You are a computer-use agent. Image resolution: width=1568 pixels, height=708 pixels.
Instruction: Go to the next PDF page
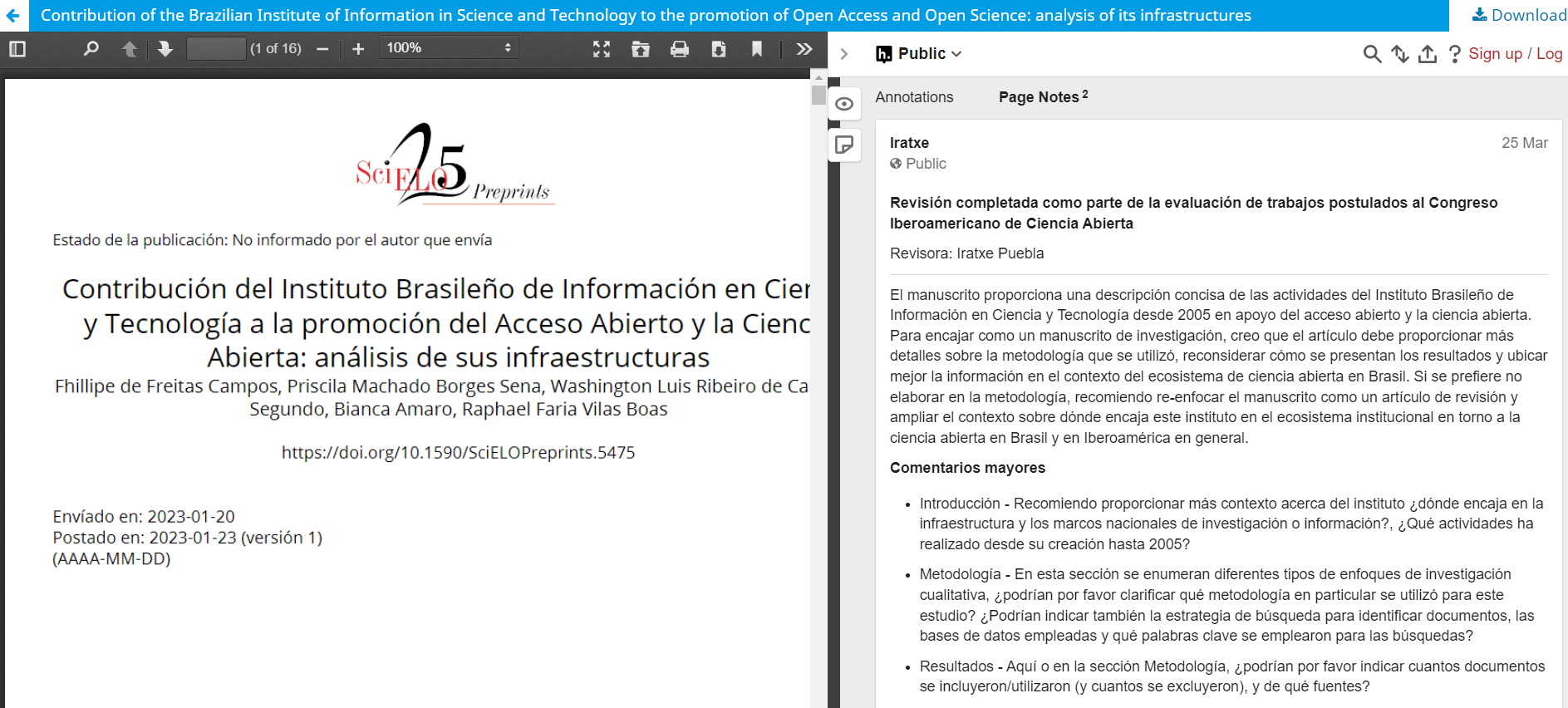point(165,49)
